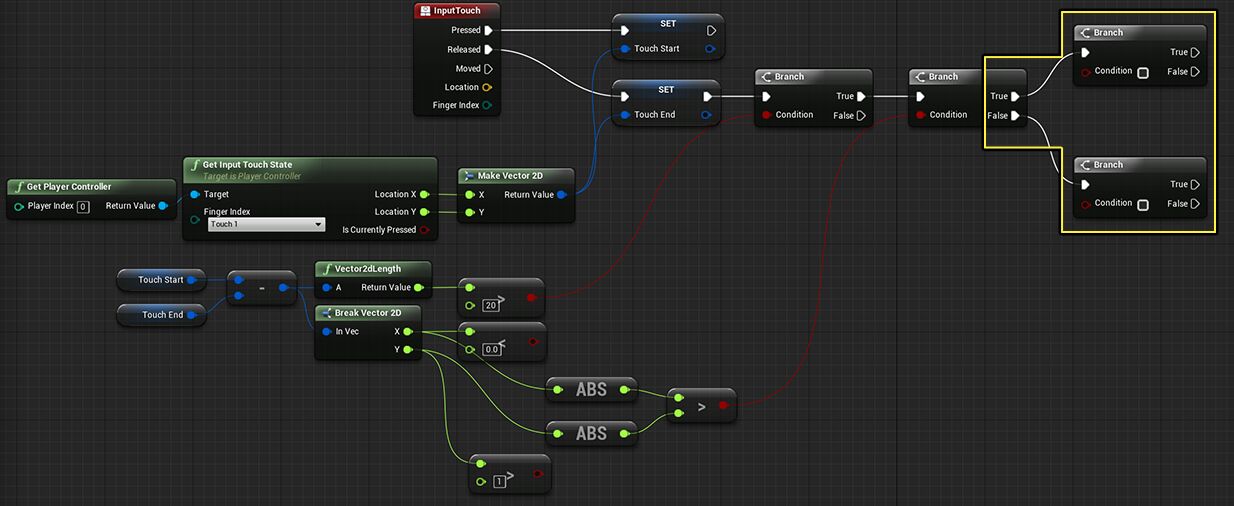Click the 0.0 value field on the less-than node

coord(491,349)
